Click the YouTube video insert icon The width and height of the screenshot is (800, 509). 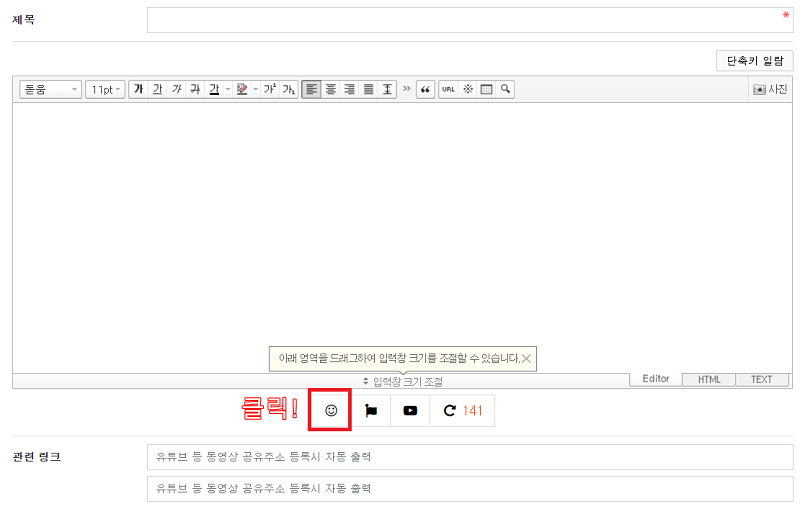pos(410,410)
